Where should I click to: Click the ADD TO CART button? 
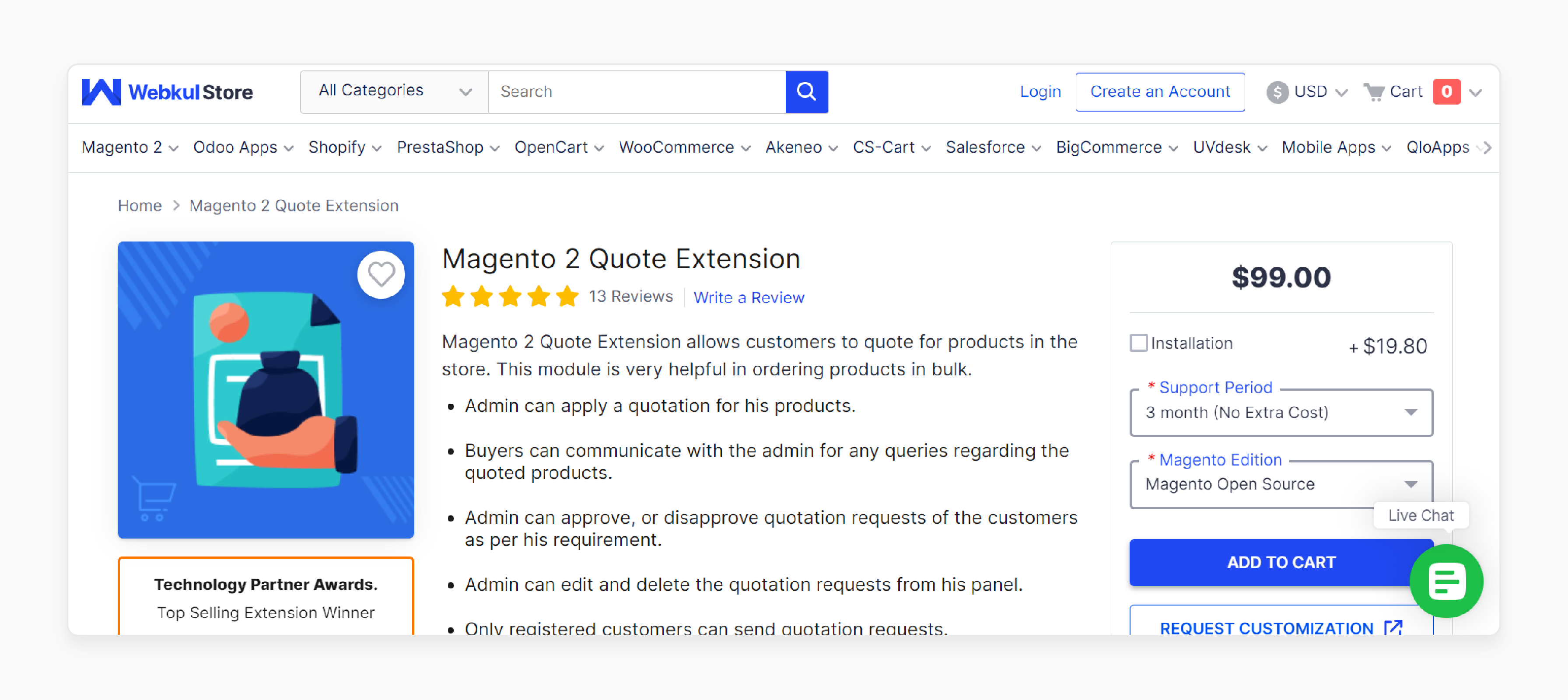[x=1281, y=563]
